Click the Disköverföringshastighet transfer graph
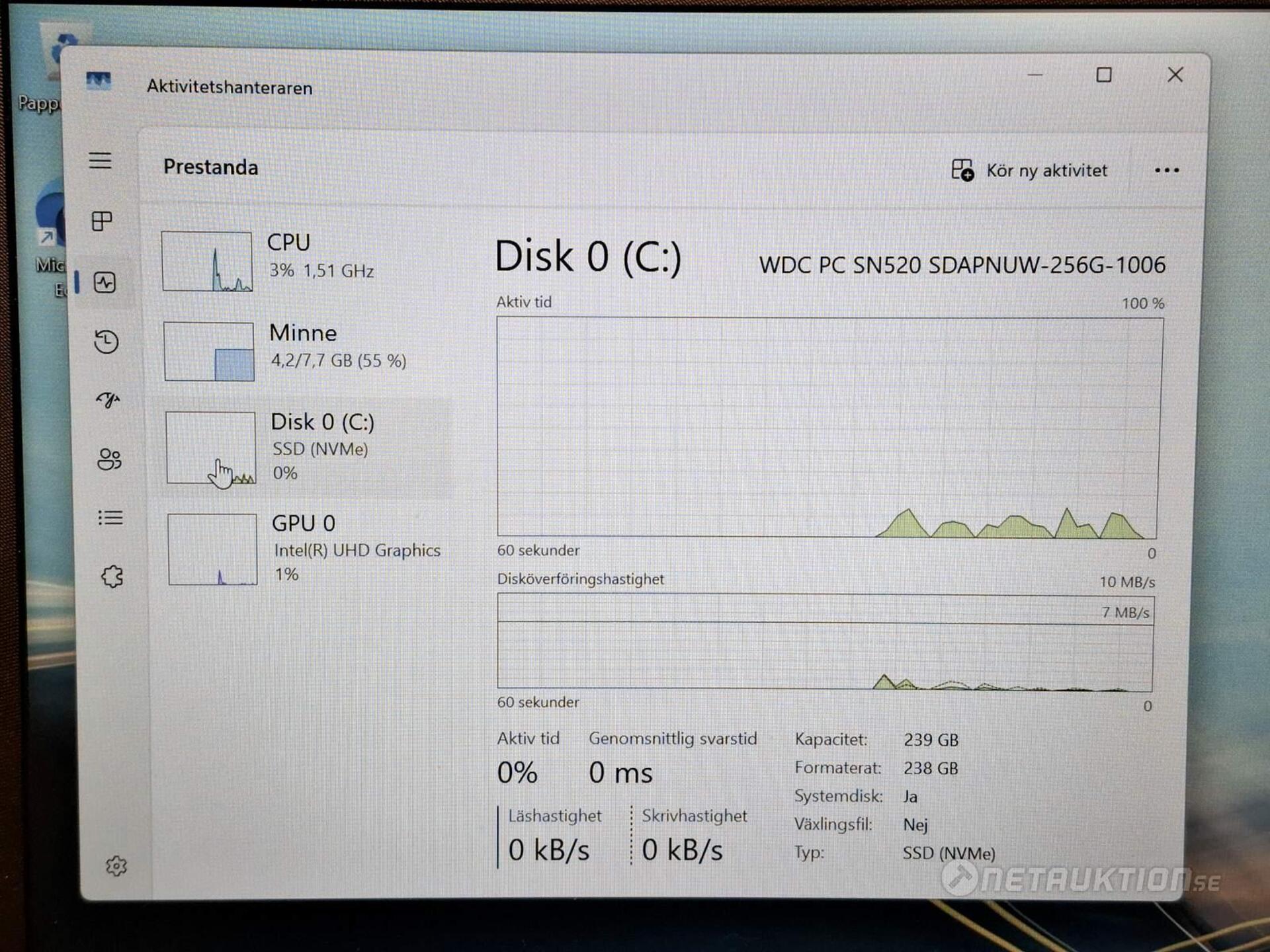1270x952 pixels. (x=825, y=641)
